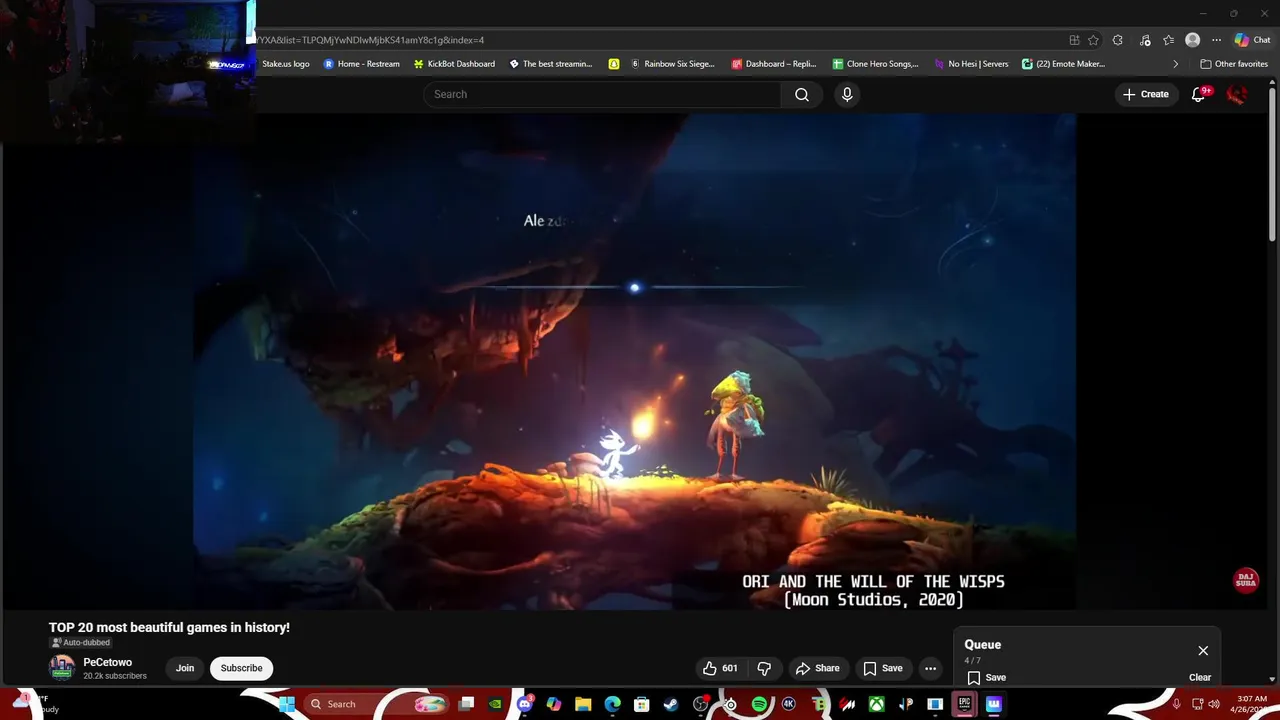Viewport: 1280px width, 720px height.
Task: Open NVIDIA app from taskbar
Action: pos(496,704)
